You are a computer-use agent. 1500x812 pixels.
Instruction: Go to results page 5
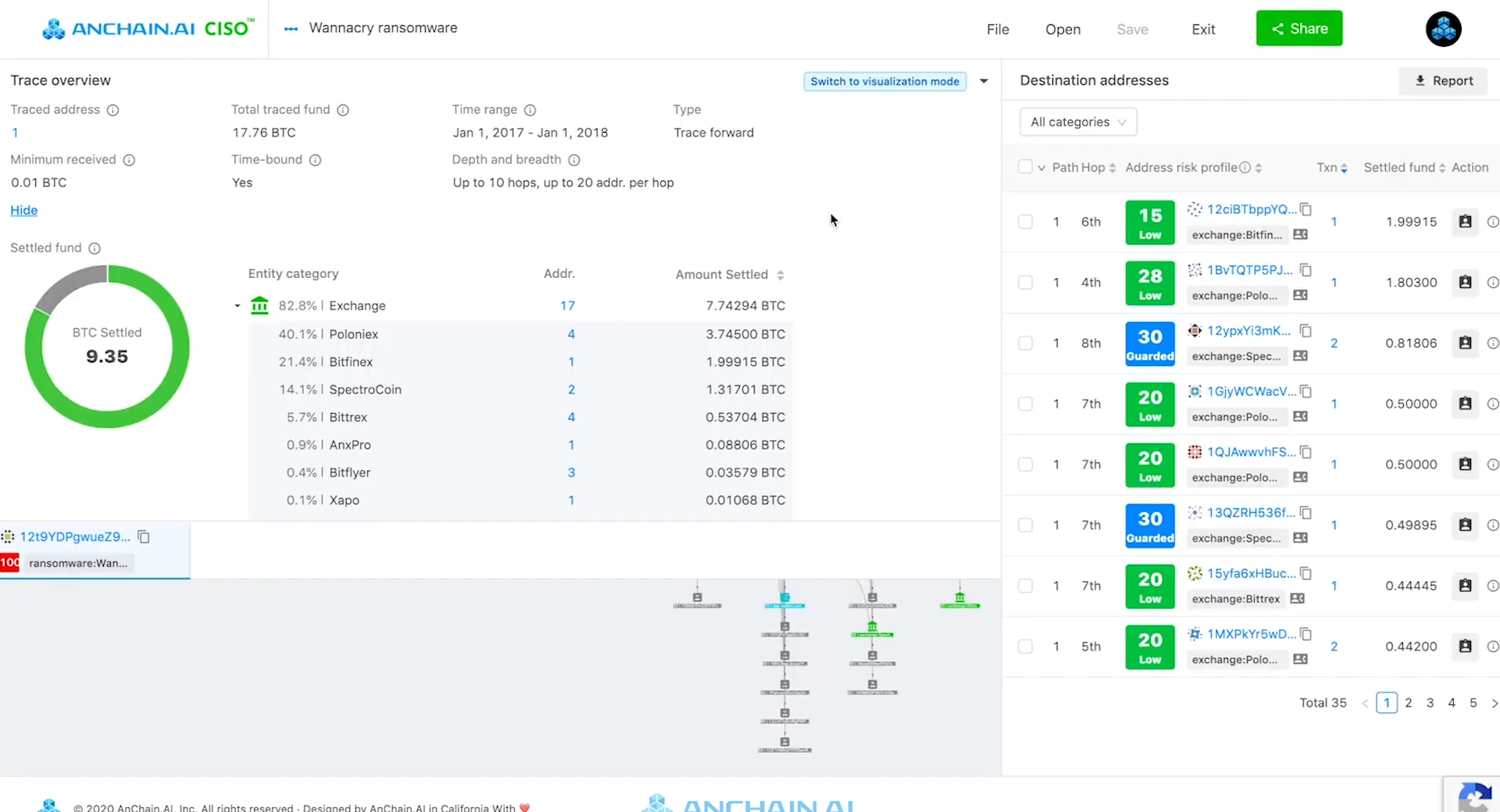pyautogui.click(x=1473, y=703)
